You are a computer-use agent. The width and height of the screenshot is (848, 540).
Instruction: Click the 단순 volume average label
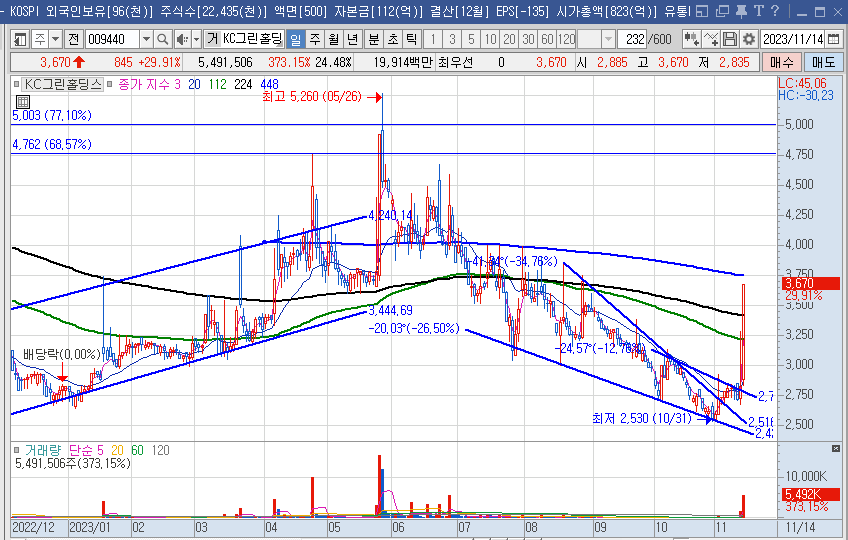pos(81,450)
